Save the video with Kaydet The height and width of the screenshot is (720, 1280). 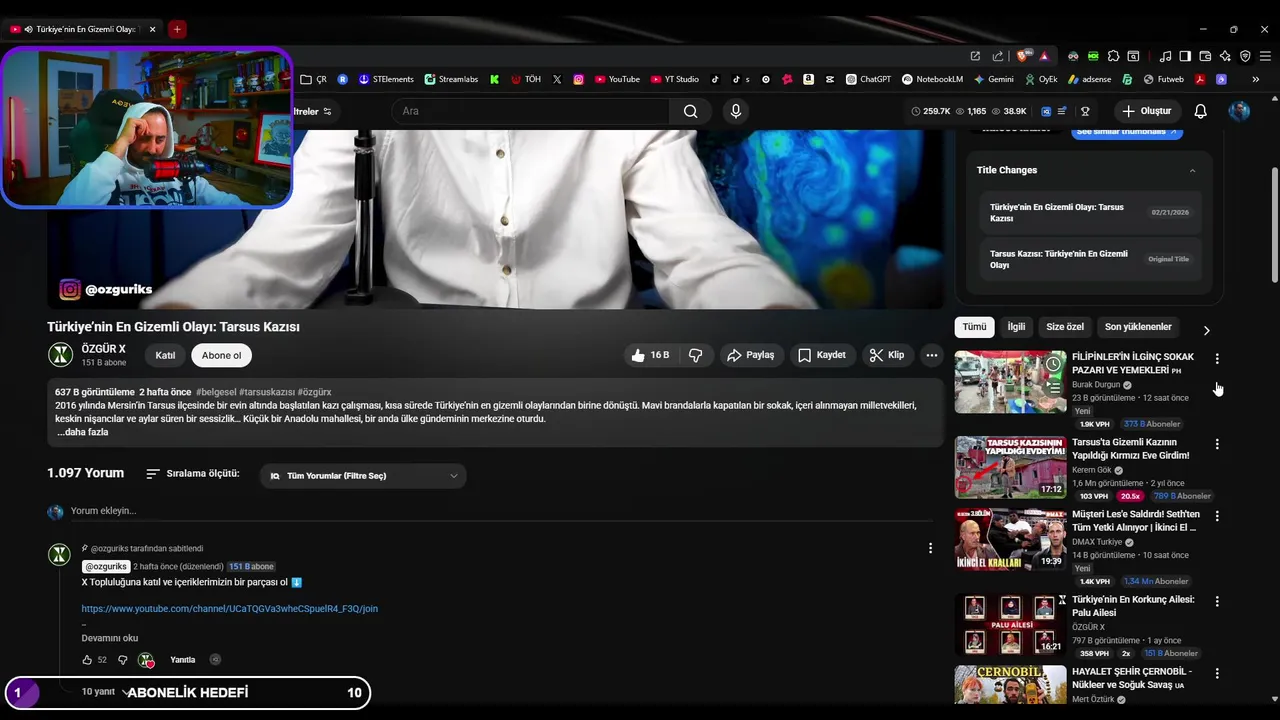coord(822,355)
